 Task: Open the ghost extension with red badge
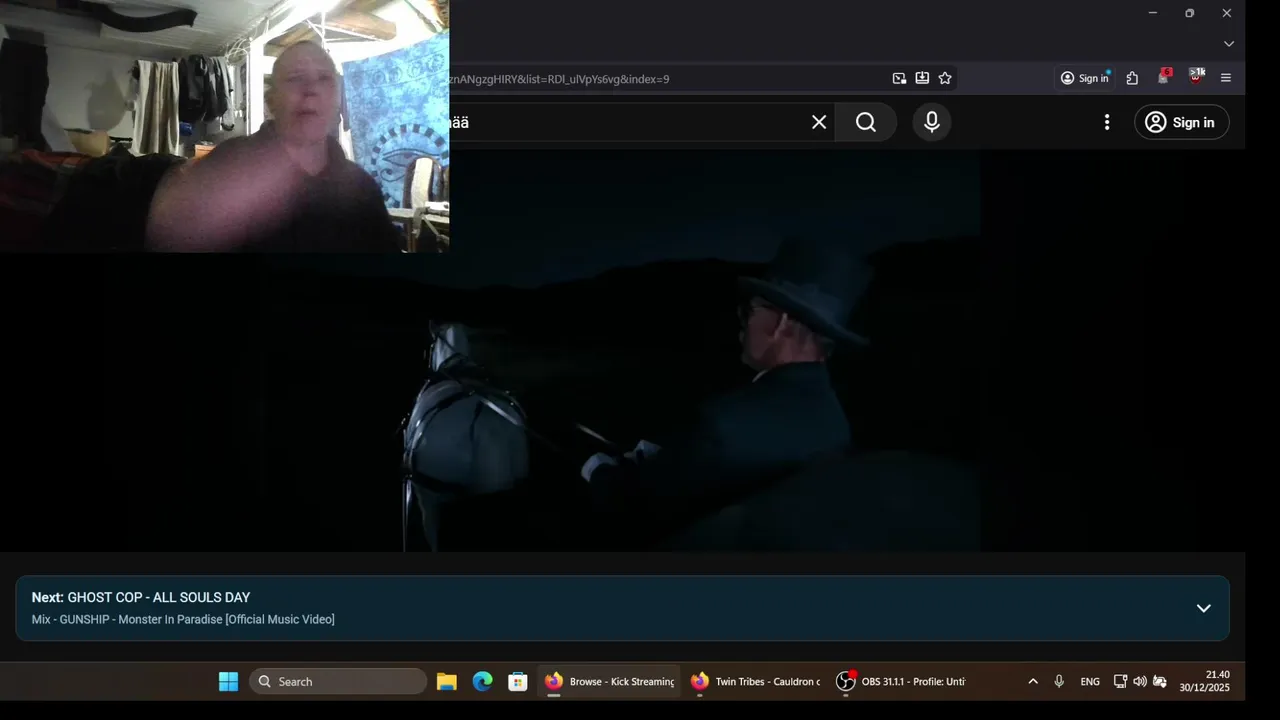[1164, 77]
